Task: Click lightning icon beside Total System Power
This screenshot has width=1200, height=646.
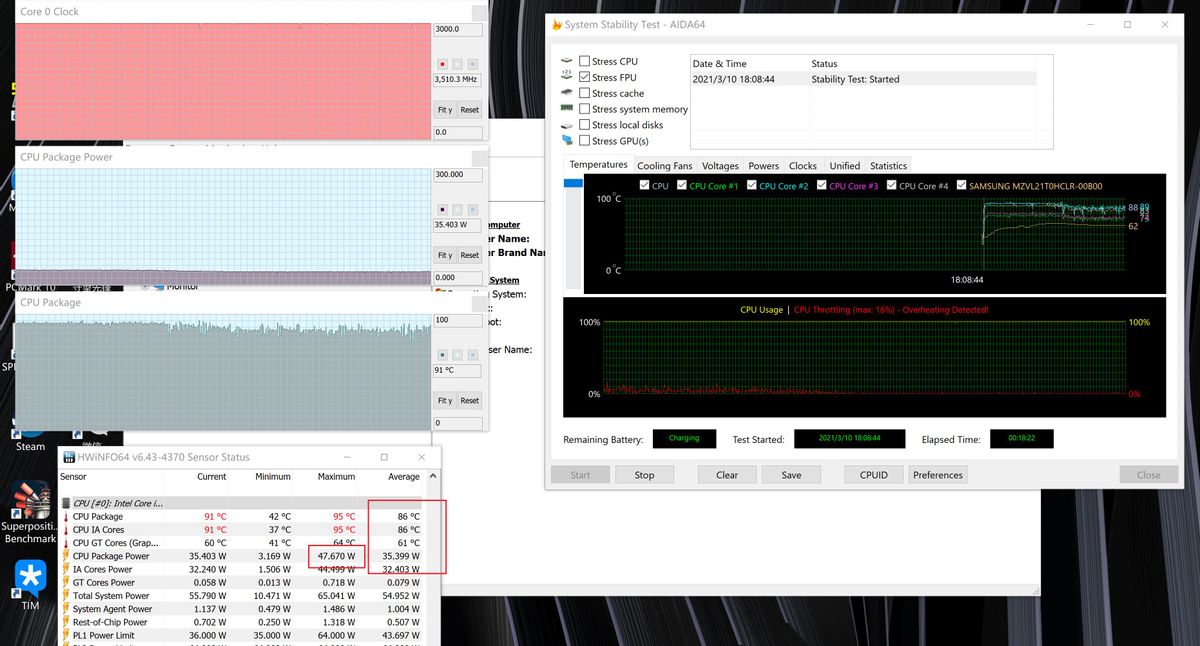Action: [x=66, y=595]
